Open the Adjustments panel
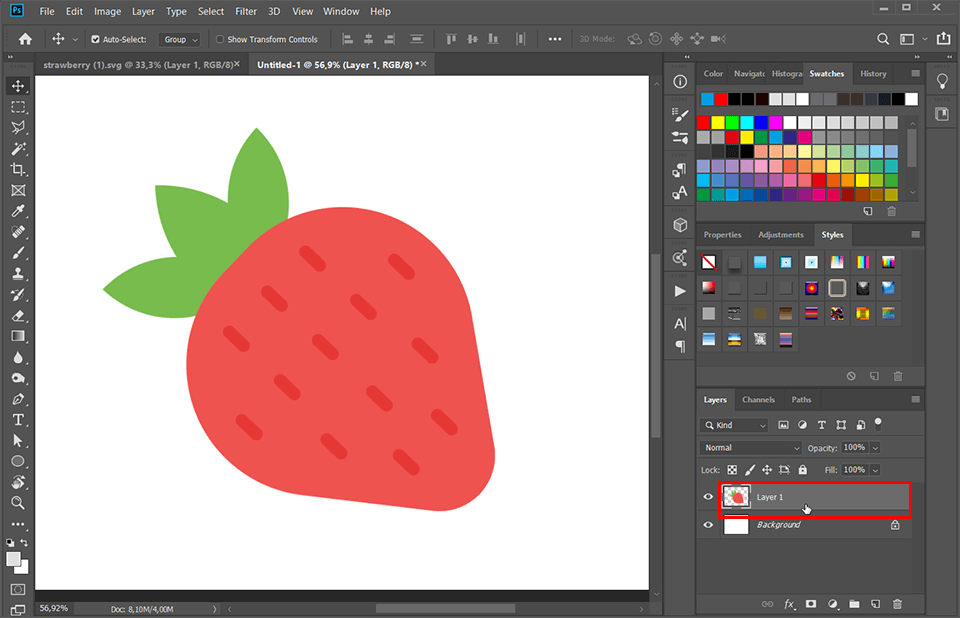960x618 pixels. pyautogui.click(x=781, y=234)
